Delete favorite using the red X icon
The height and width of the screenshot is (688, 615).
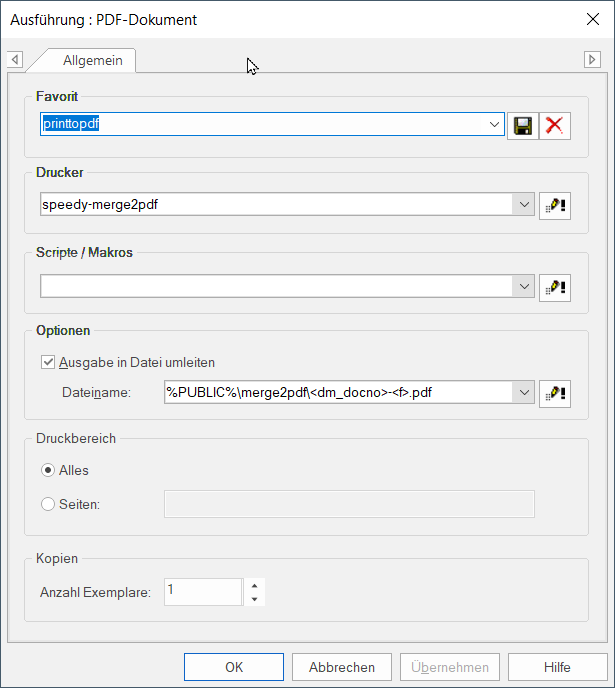coord(554,125)
